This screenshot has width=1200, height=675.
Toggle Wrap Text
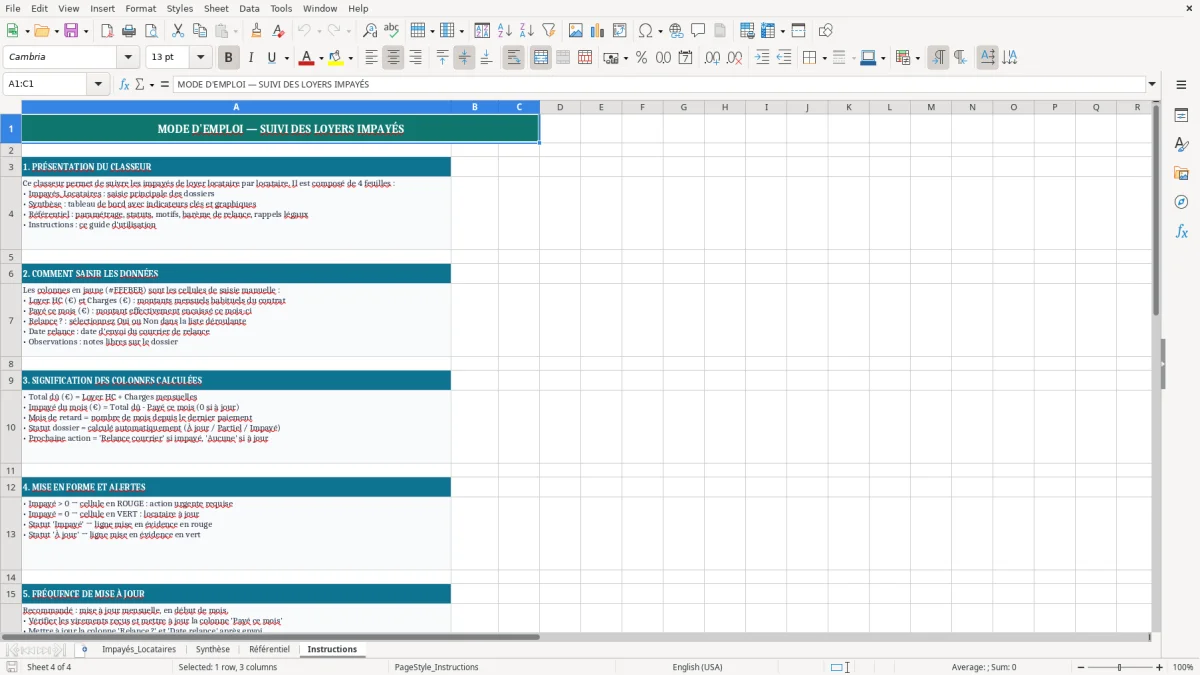point(513,58)
